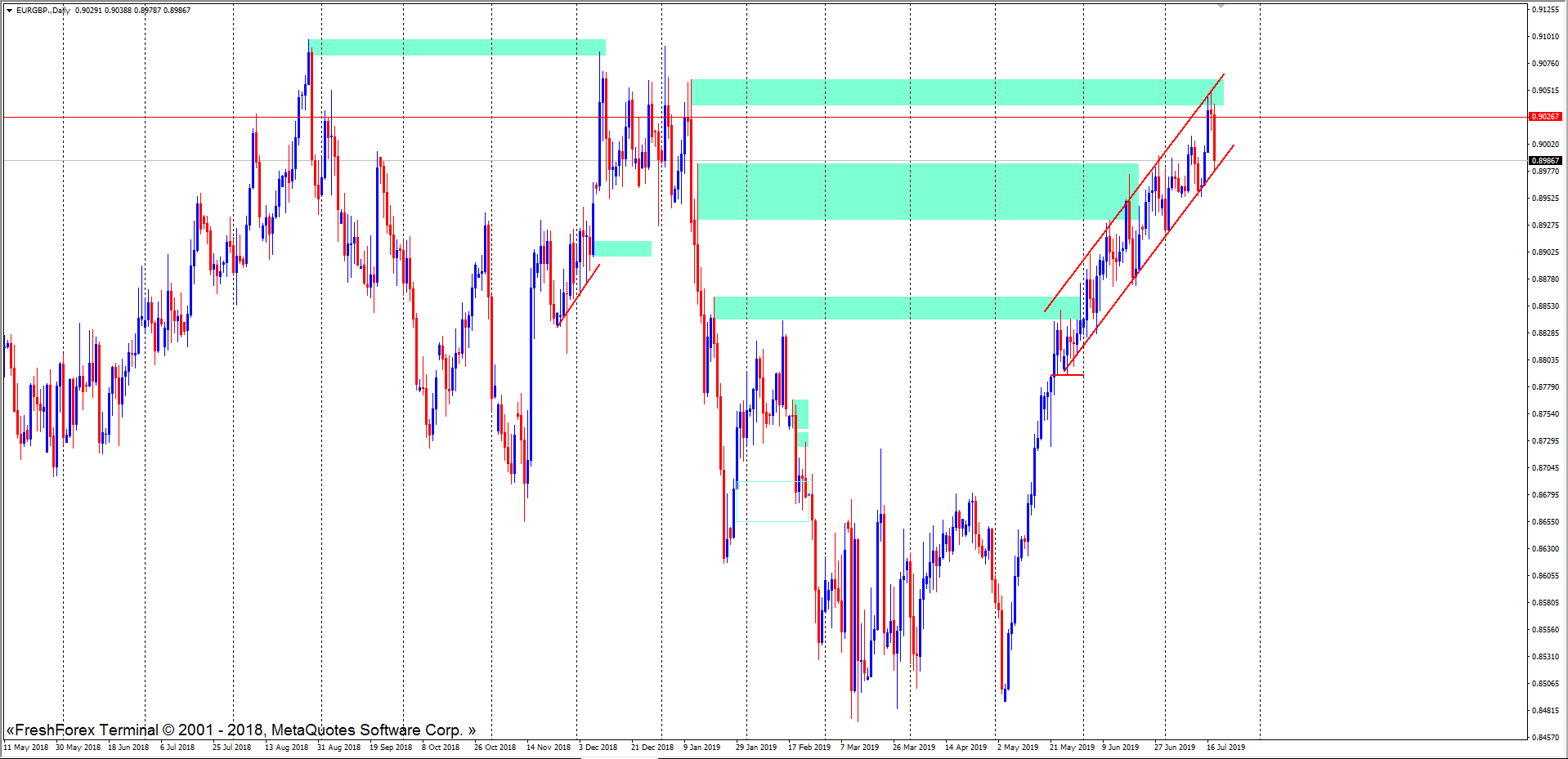Image resolution: width=1568 pixels, height=759 pixels.
Task: Click the black 0.89867 current price label
Action: 1544,161
